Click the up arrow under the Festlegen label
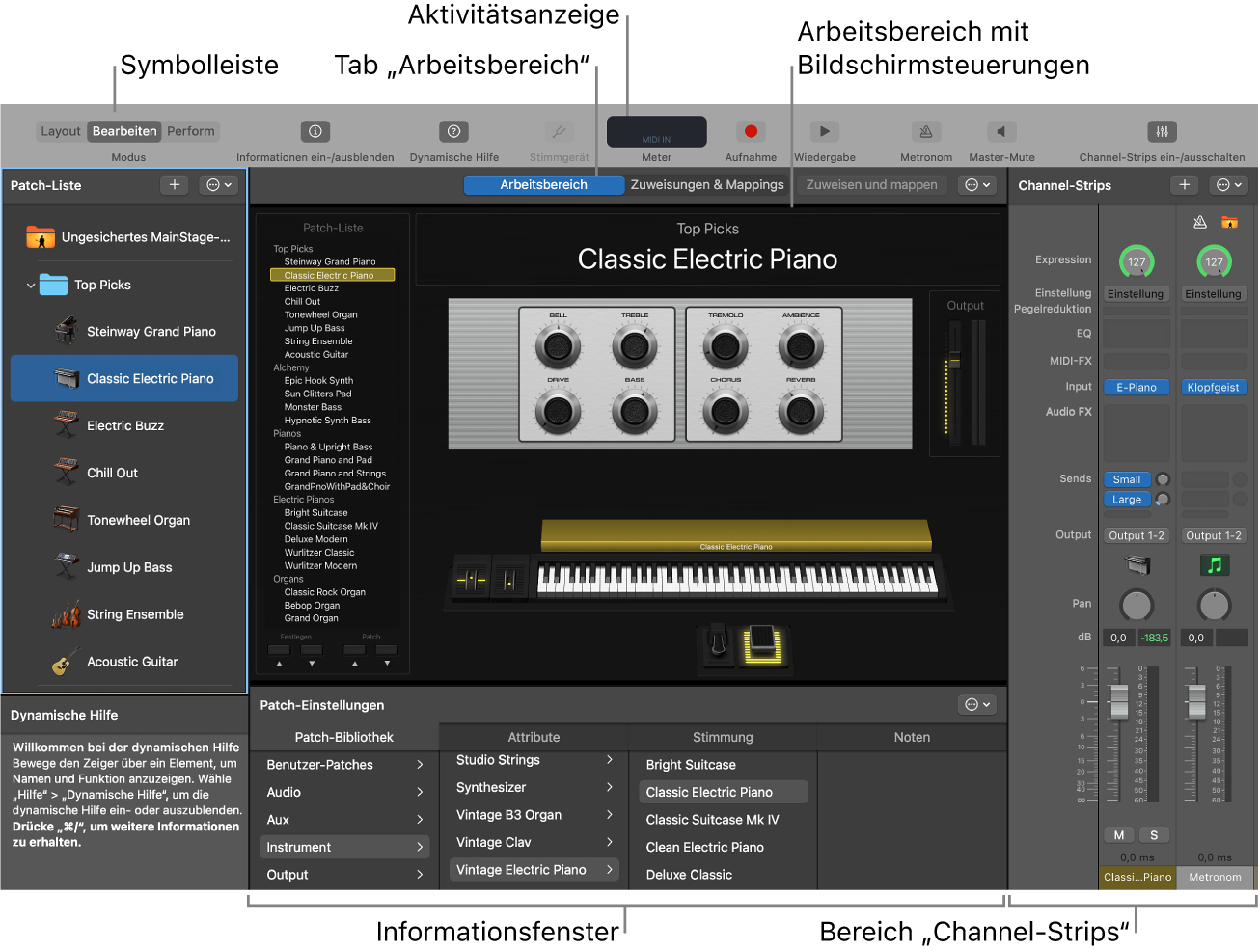The height and width of the screenshot is (952, 1260). (280, 664)
